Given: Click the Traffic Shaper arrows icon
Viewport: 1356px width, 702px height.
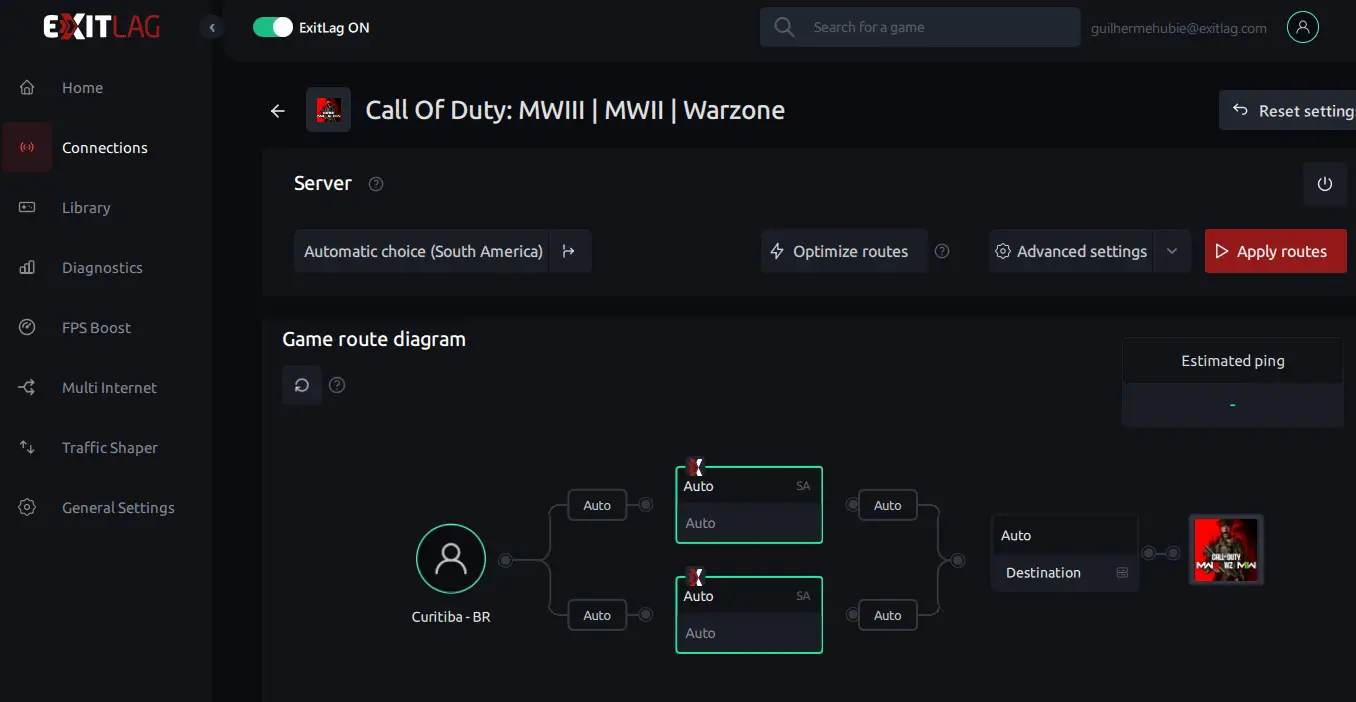Looking at the screenshot, I should (x=27, y=447).
